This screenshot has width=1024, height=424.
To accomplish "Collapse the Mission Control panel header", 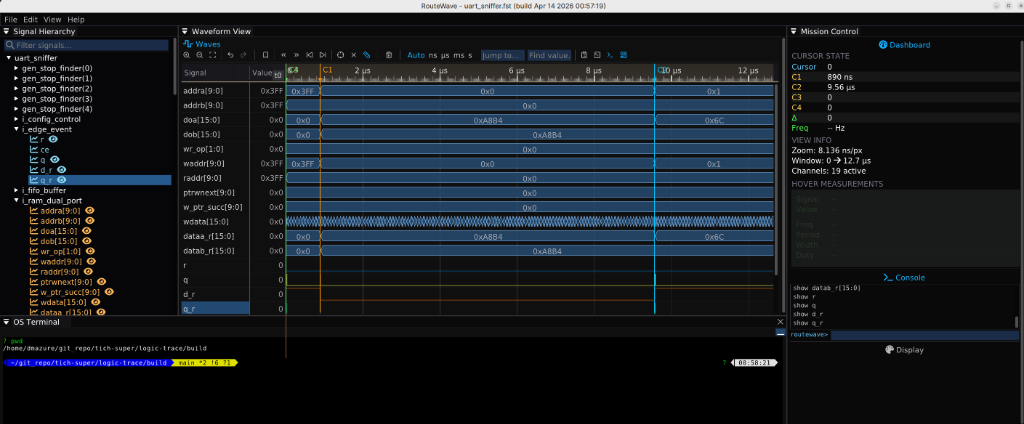I will (793, 31).
